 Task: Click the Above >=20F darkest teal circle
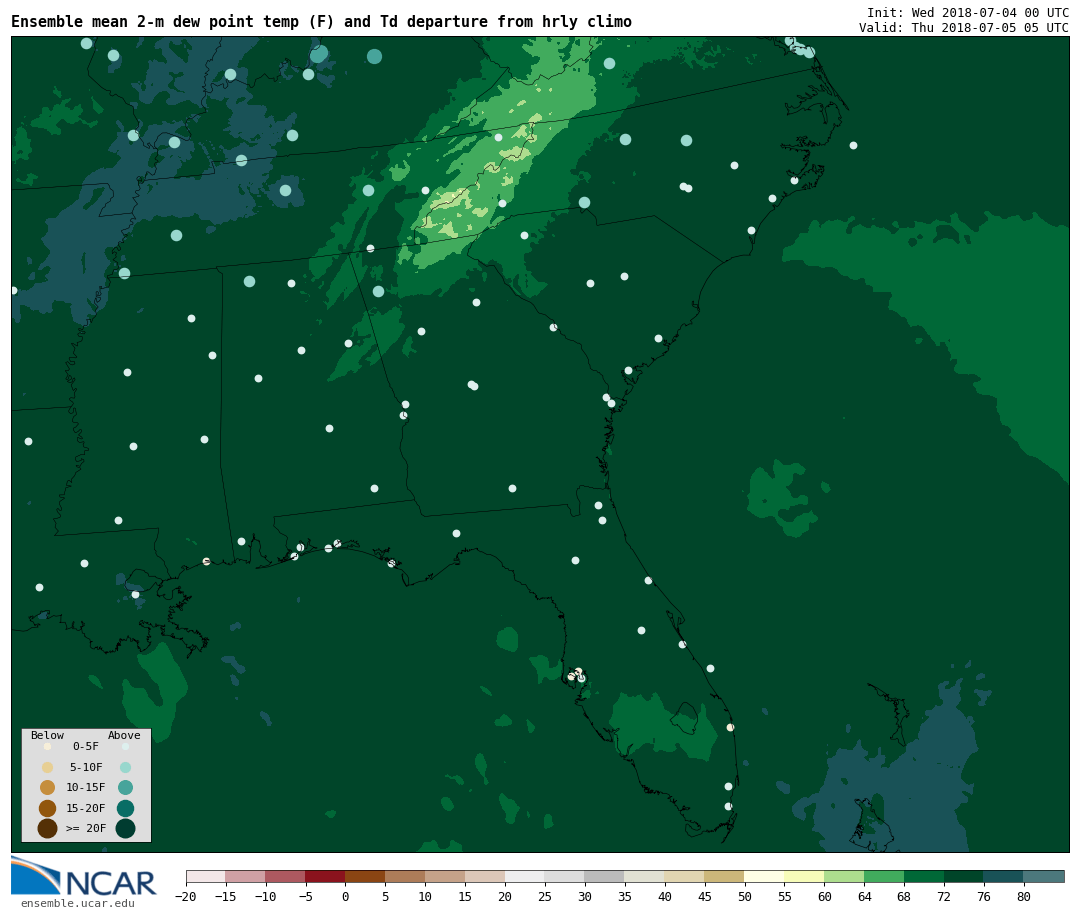click(125, 828)
